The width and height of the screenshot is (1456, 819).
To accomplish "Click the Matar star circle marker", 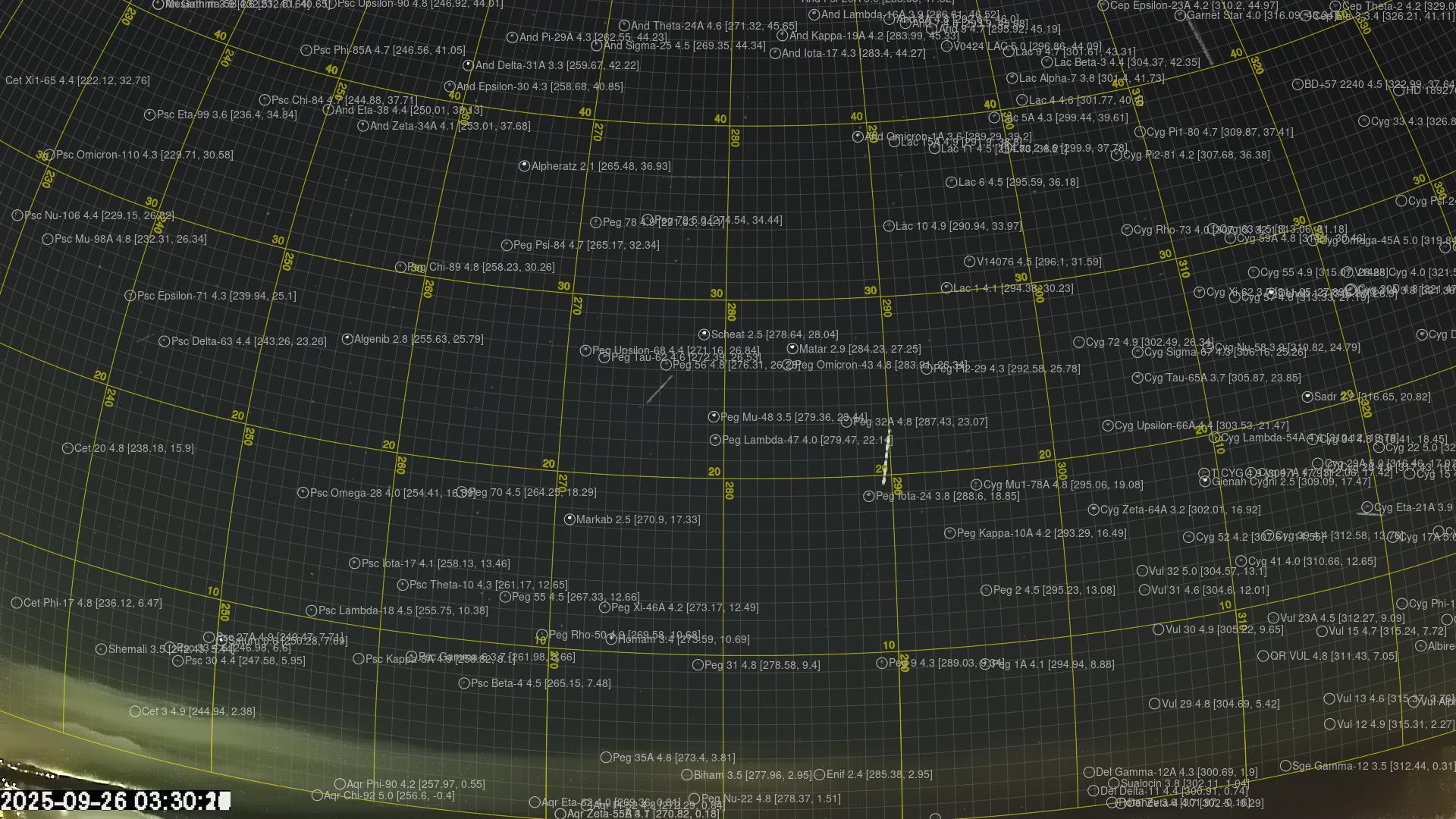I will click(792, 349).
